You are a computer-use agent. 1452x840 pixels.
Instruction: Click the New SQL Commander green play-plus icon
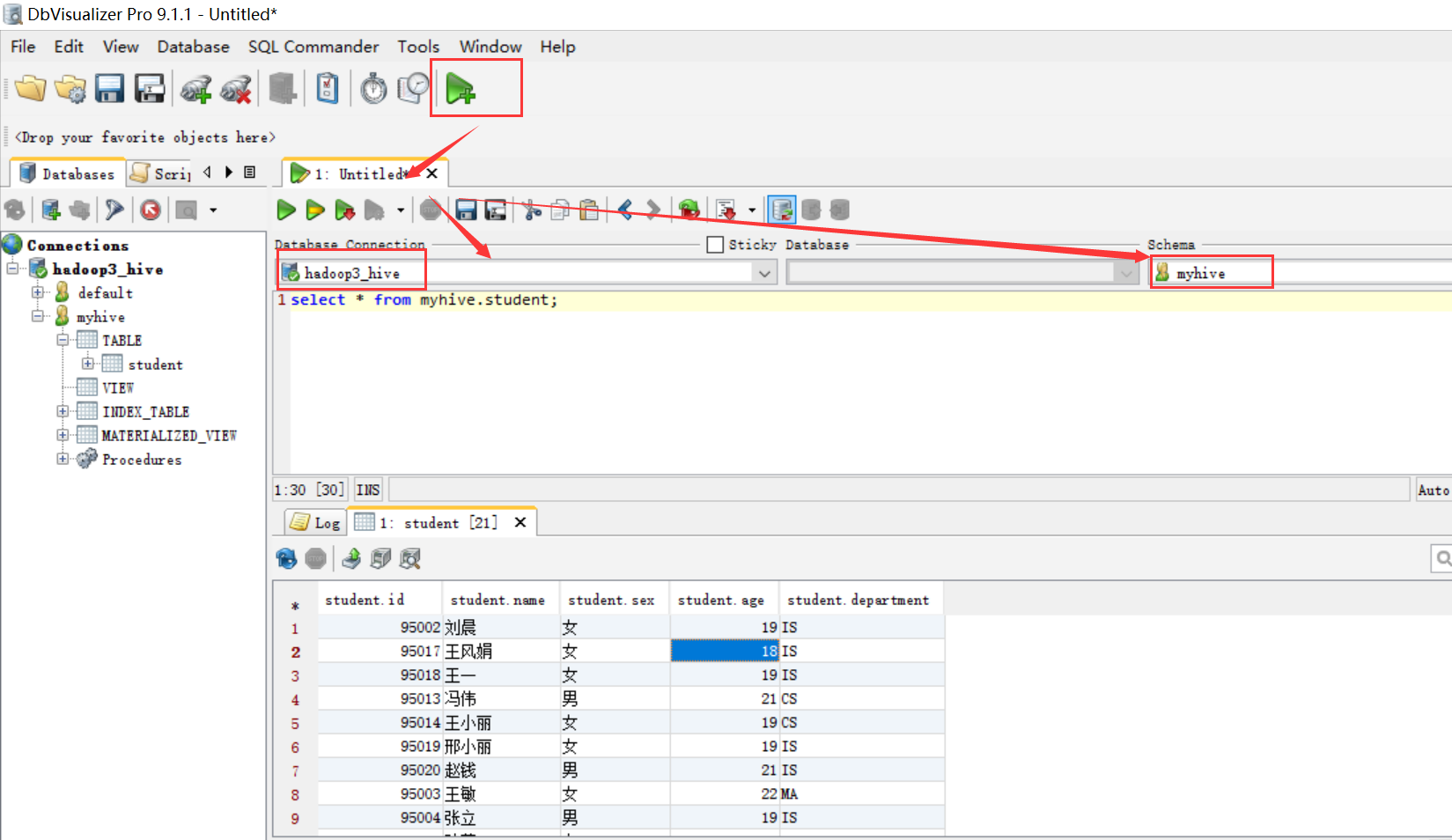pyautogui.click(x=460, y=88)
